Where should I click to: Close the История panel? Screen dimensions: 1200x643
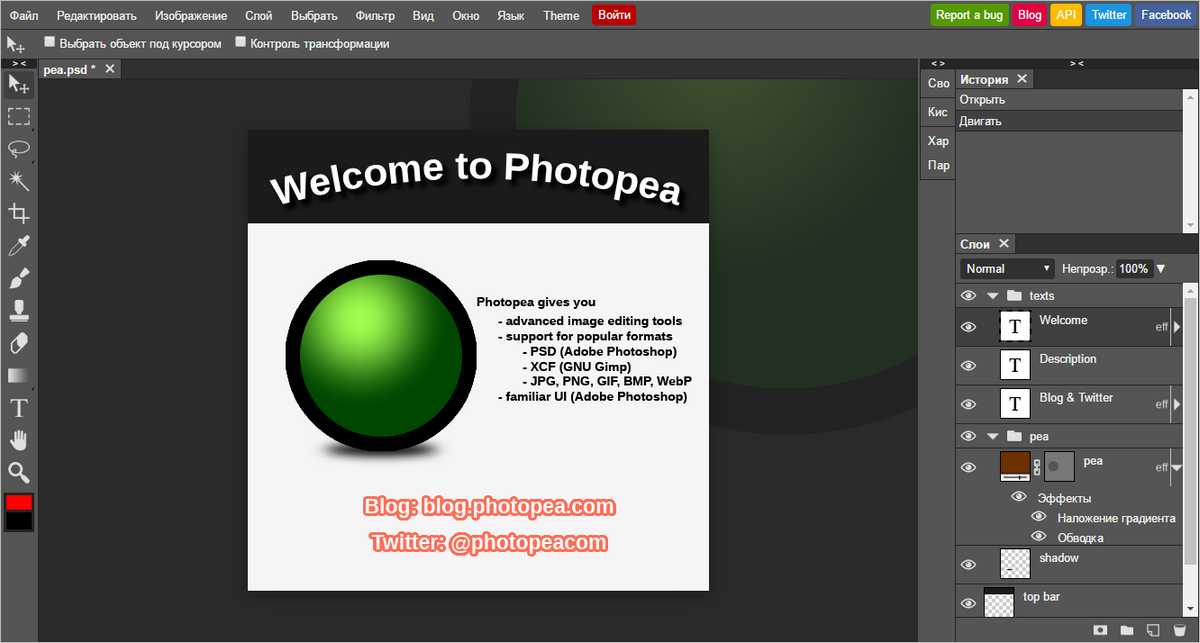pyautogui.click(x=1022, y=79)
